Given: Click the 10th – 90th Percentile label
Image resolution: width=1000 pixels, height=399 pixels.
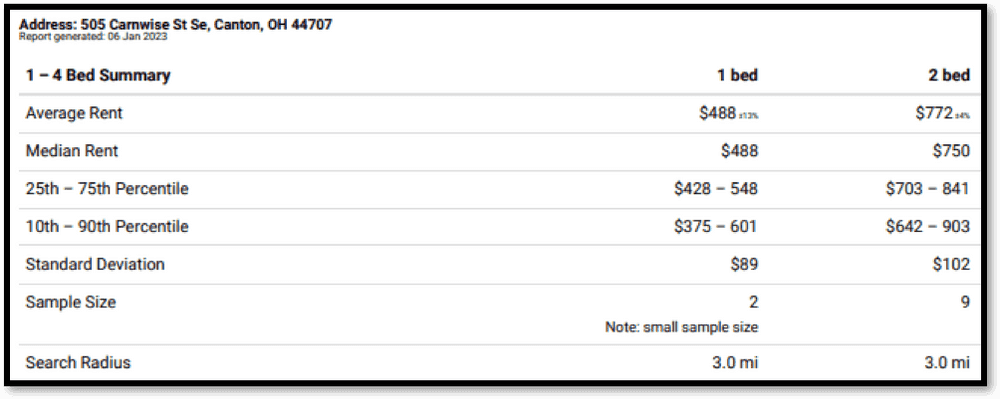Looking at the screenshot, I should click(x=107, y=226).
